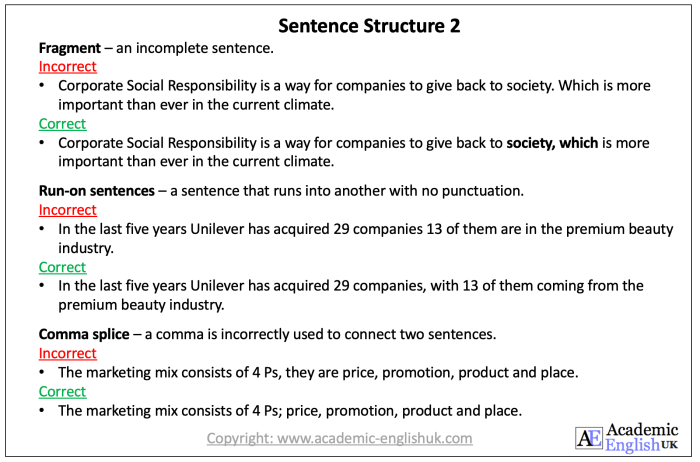Image resolution: width=700 pixels, height=462 pixels.
Task: Click the Correct label under Run-on sentences
Action: 62,267
